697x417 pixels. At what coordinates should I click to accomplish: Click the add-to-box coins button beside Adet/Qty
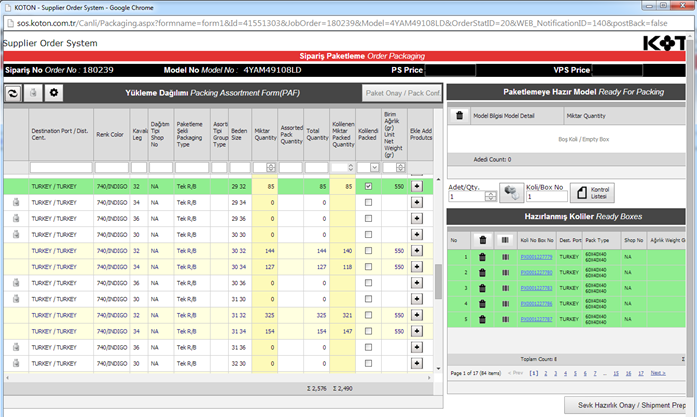511,192
